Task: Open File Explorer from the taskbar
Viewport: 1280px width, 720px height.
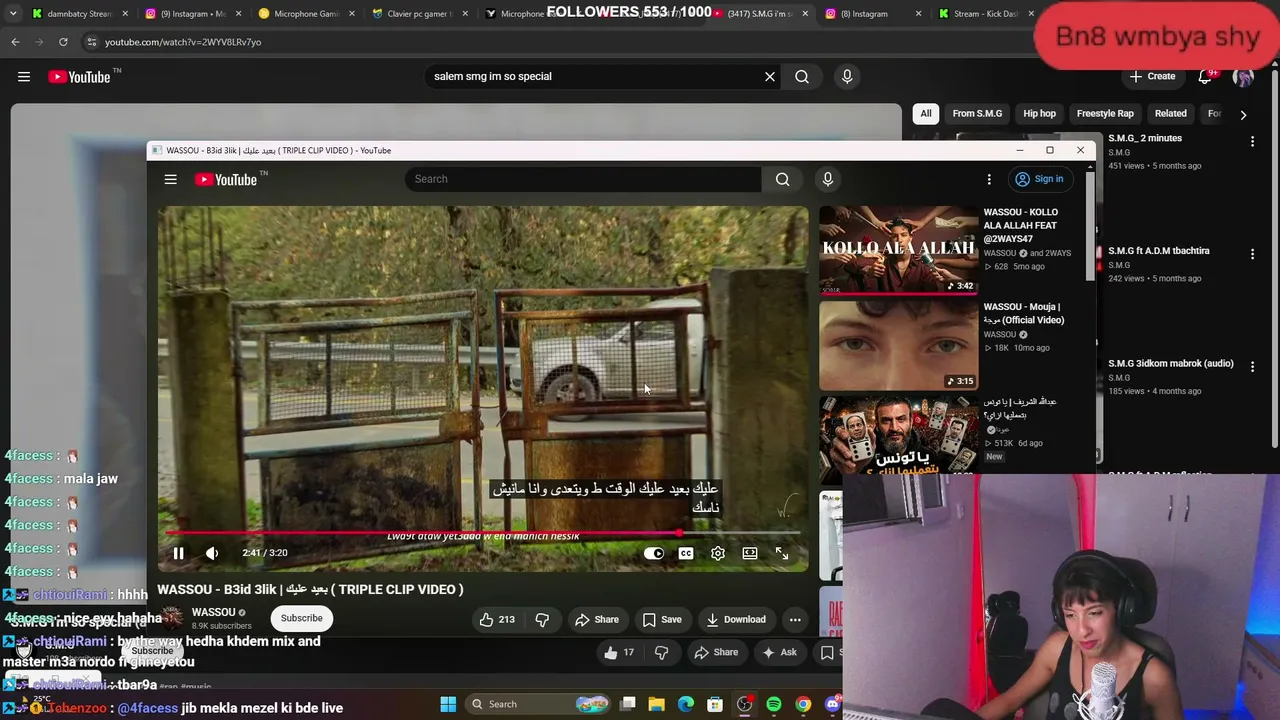Action: click(x=656, y=704)
